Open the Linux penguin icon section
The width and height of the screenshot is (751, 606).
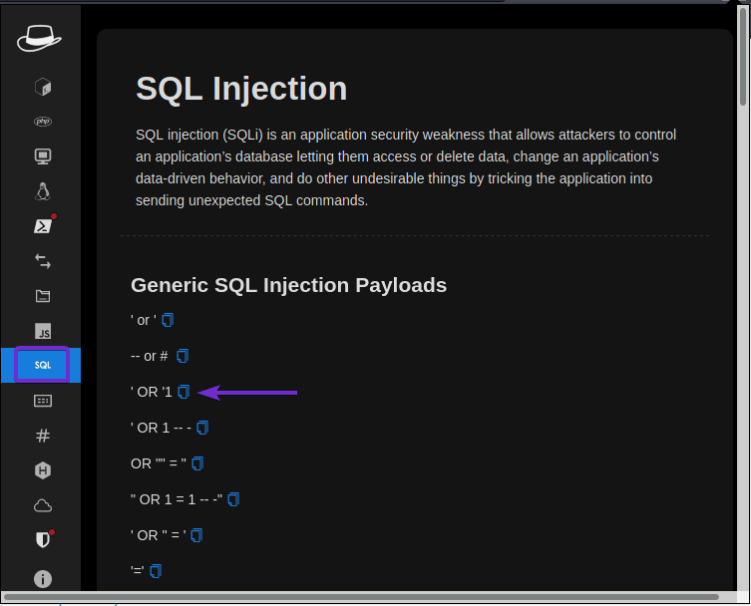point(42,192)
